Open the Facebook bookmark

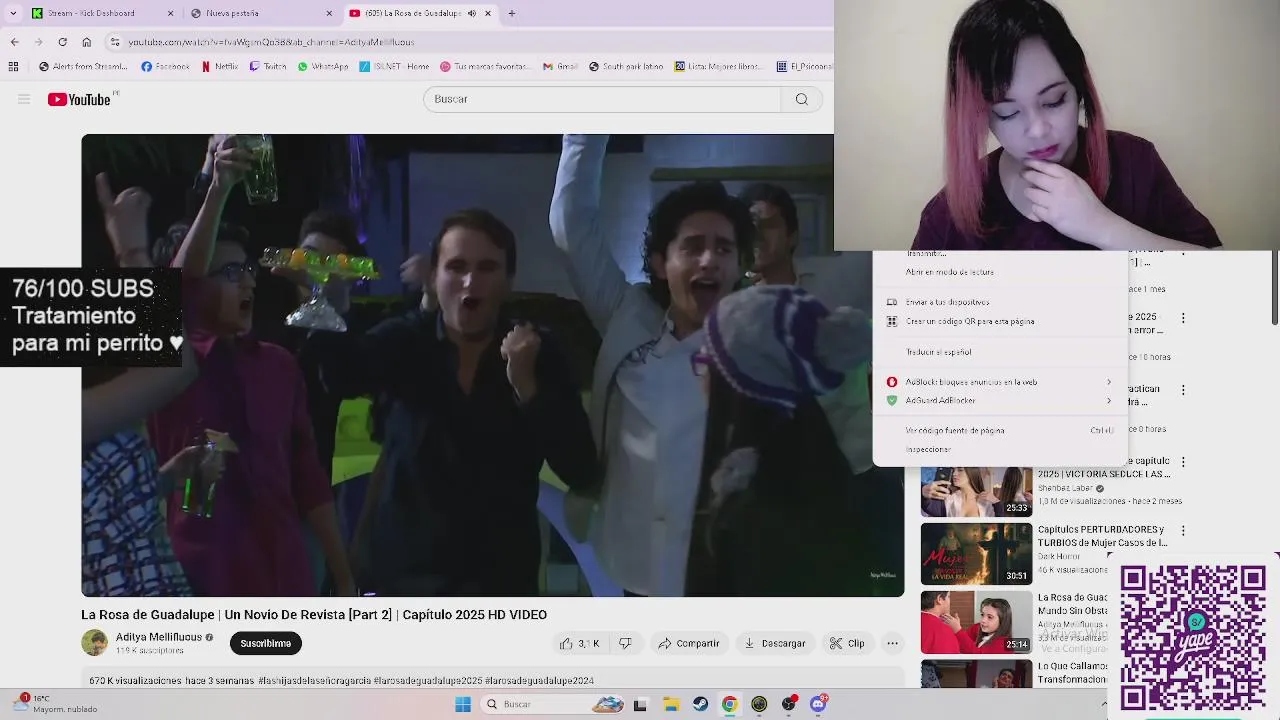coord(165,67)
